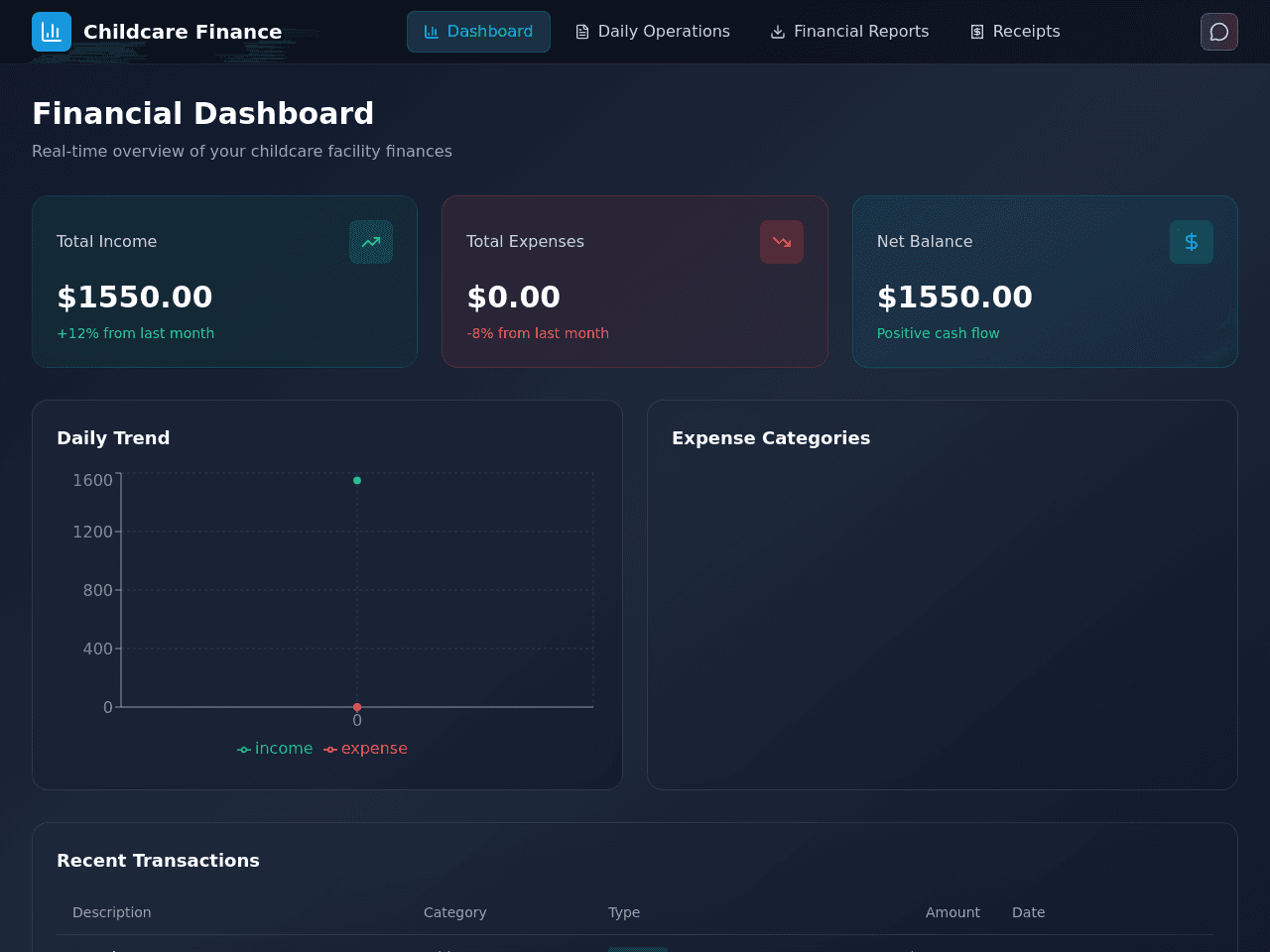The image size is (1270, 952).
Task: Click the 1600 y-axis label
Action: tap(92, 481)
